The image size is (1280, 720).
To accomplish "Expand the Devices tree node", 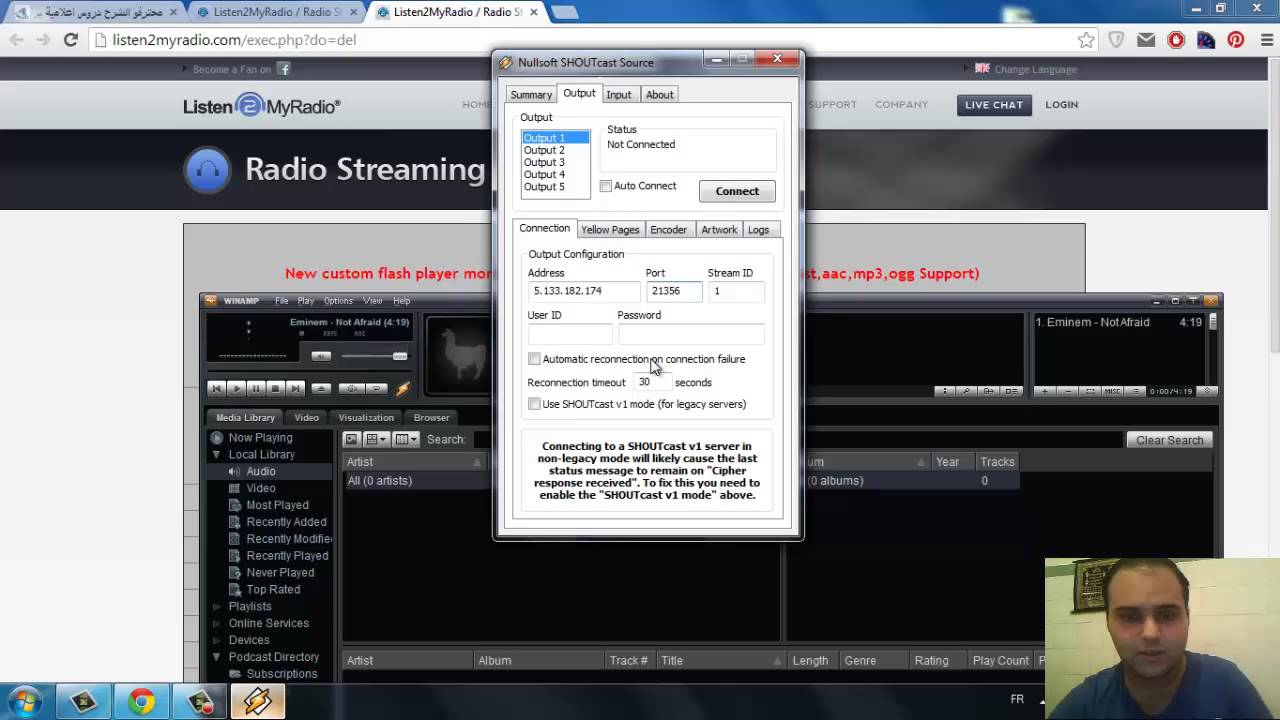I will [216, 640].
